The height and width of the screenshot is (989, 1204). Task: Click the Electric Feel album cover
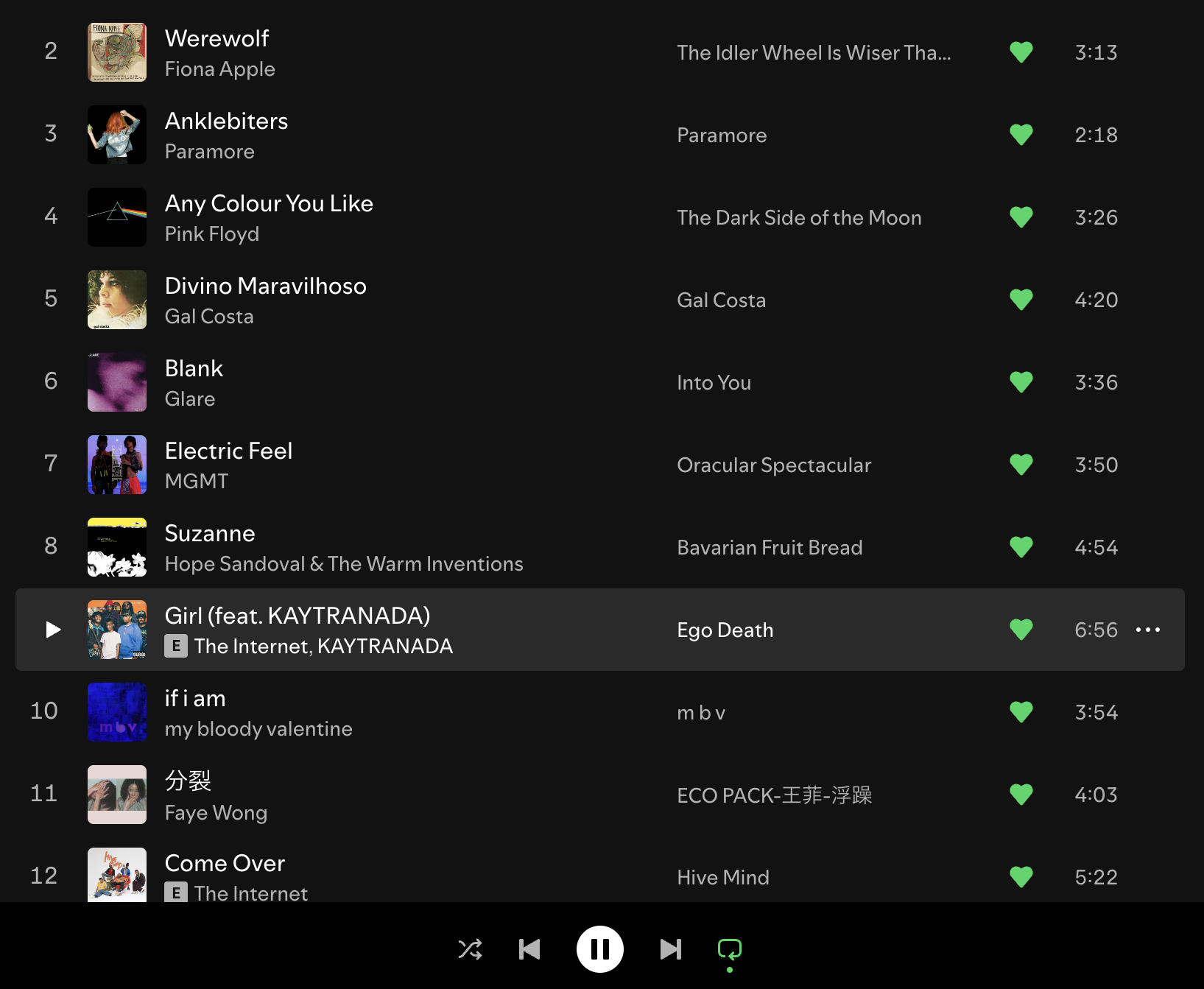[117, 465]
